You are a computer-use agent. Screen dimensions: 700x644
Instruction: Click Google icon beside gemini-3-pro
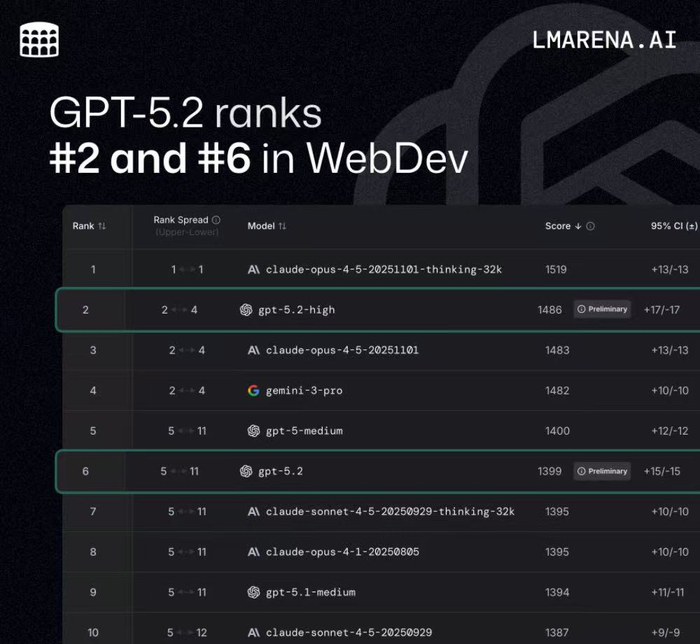(254, 391)
